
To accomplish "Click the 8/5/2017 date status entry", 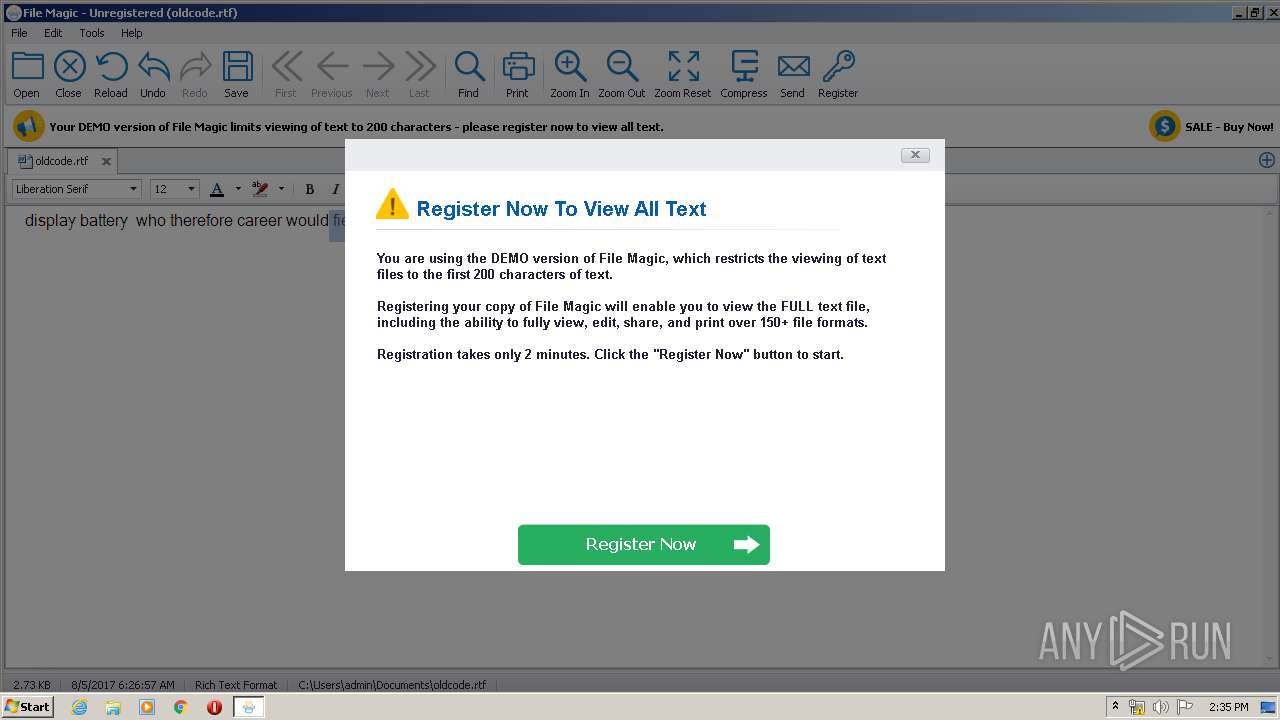I will click(x=123, y=685).
